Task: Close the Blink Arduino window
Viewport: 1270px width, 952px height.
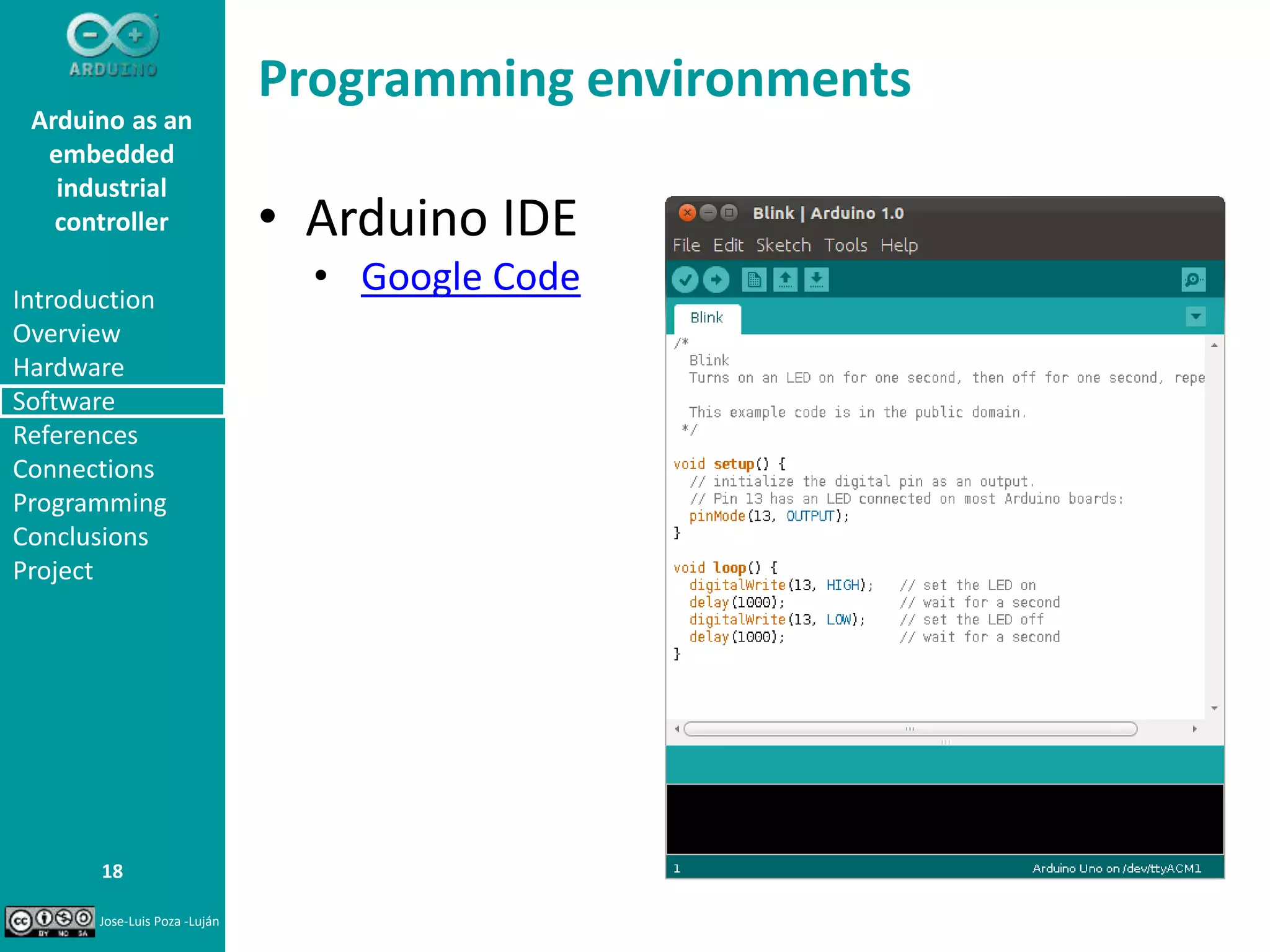Action: pos(686,213)
